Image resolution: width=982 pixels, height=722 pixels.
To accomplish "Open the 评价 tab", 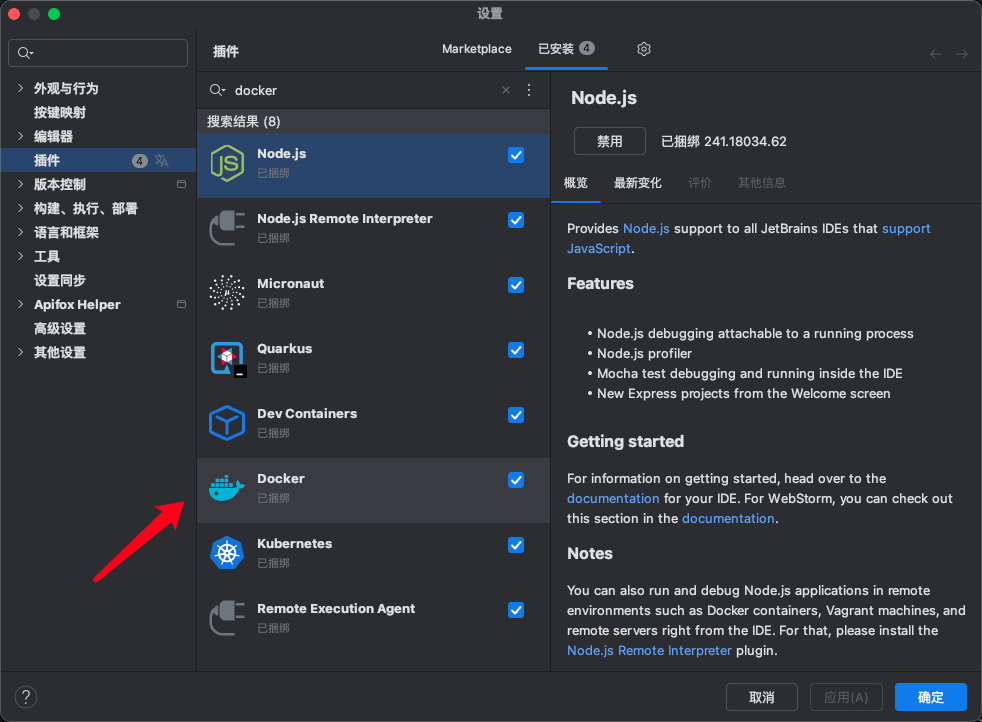I will click(700, 183).
